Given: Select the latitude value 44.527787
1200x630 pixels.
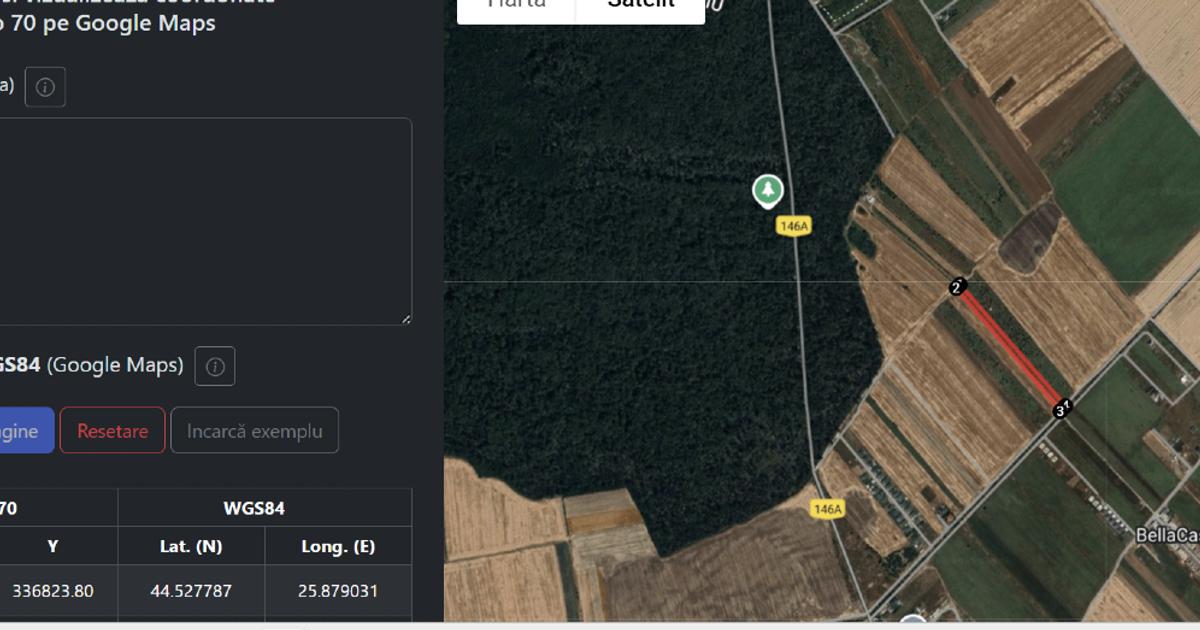Looking at the screenshot, I should (x=191, y=591).
